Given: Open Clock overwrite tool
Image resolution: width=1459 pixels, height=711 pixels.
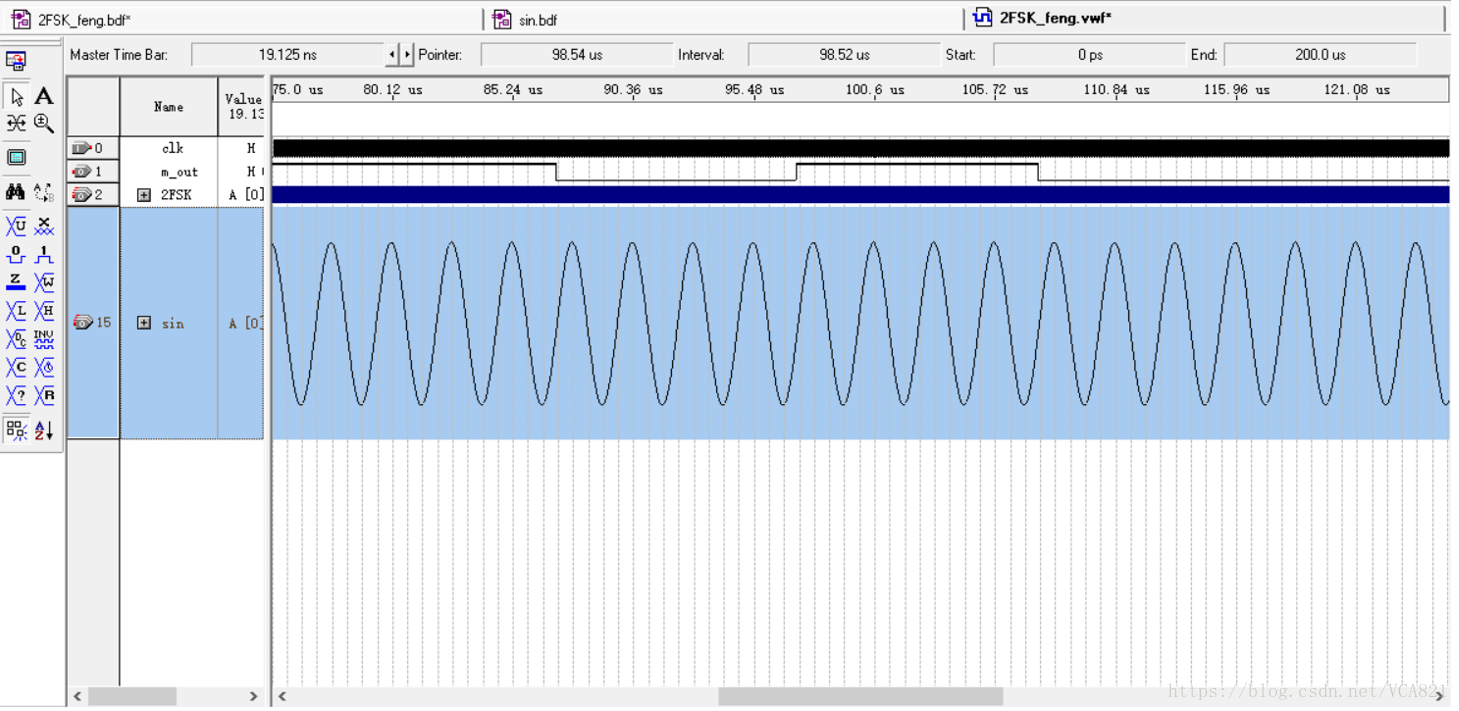Looking at the screenshot, I should tap(44, 368).
